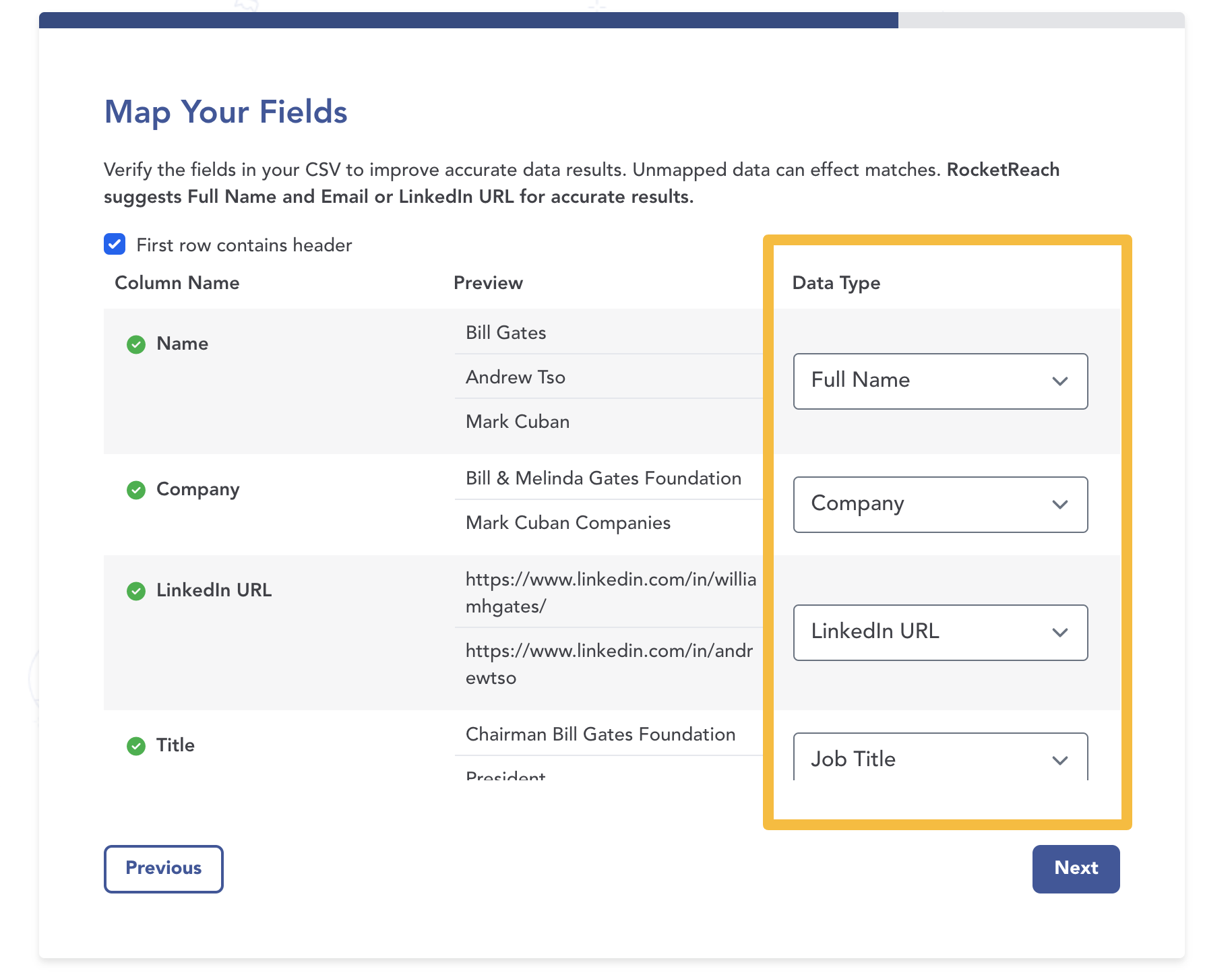1232x973 pixels.
Task: Select the Bill Gates preview row
Action: pos(609,333)
